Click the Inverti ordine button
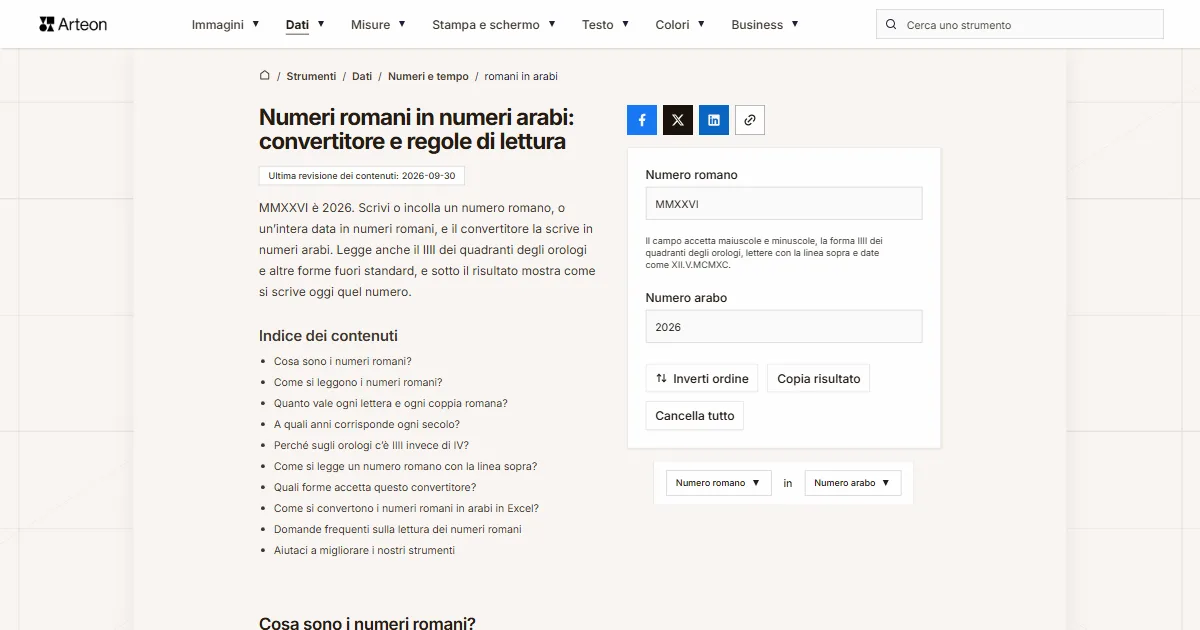Image resolution: width=1200 pixels, height=630 pixels. (x=702, y=379)
